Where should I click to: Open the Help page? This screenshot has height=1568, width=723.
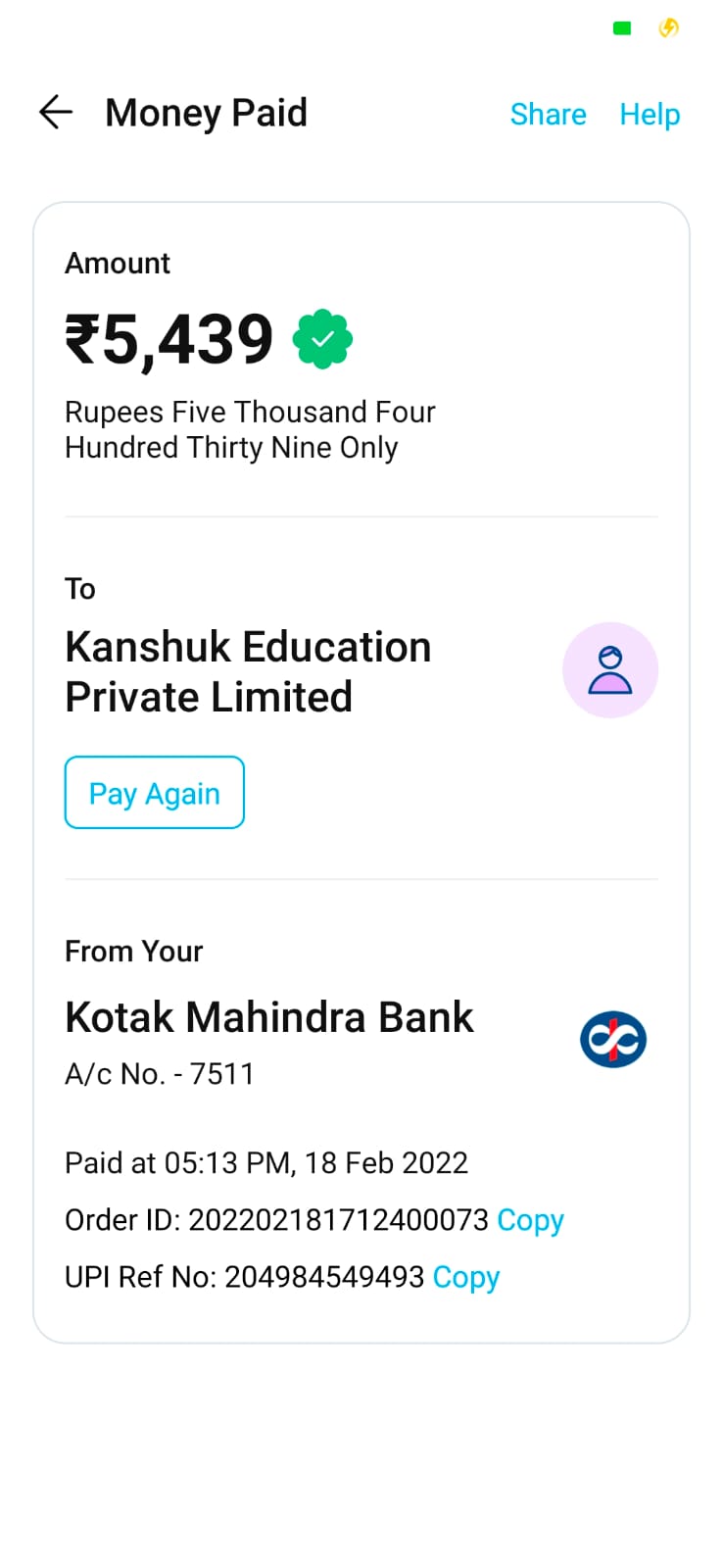[x=650, y=115]
